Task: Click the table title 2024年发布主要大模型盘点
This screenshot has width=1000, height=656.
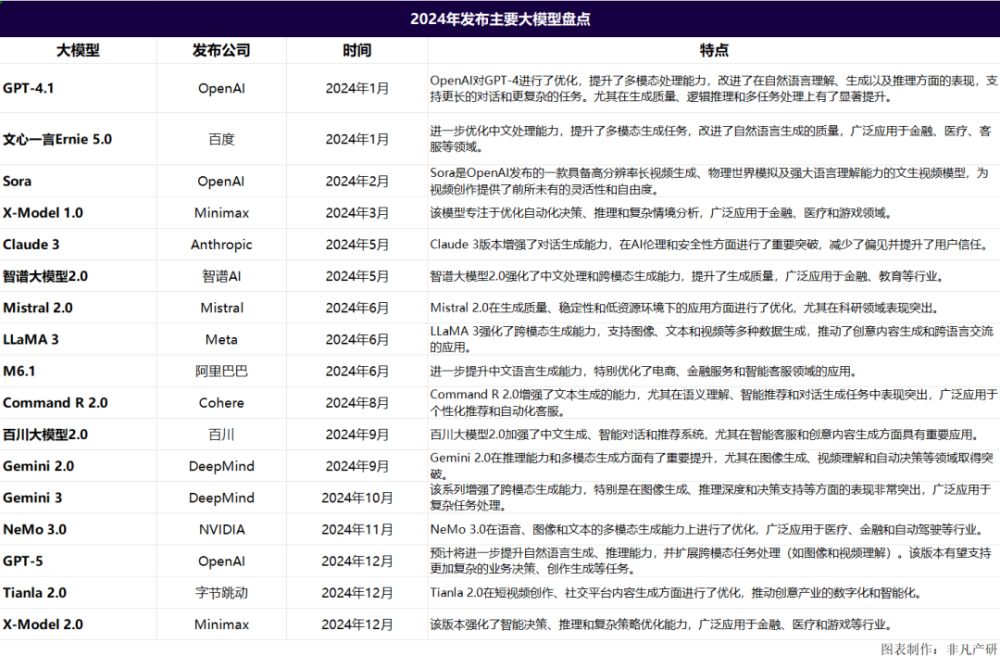Action: tap(500, 19)
